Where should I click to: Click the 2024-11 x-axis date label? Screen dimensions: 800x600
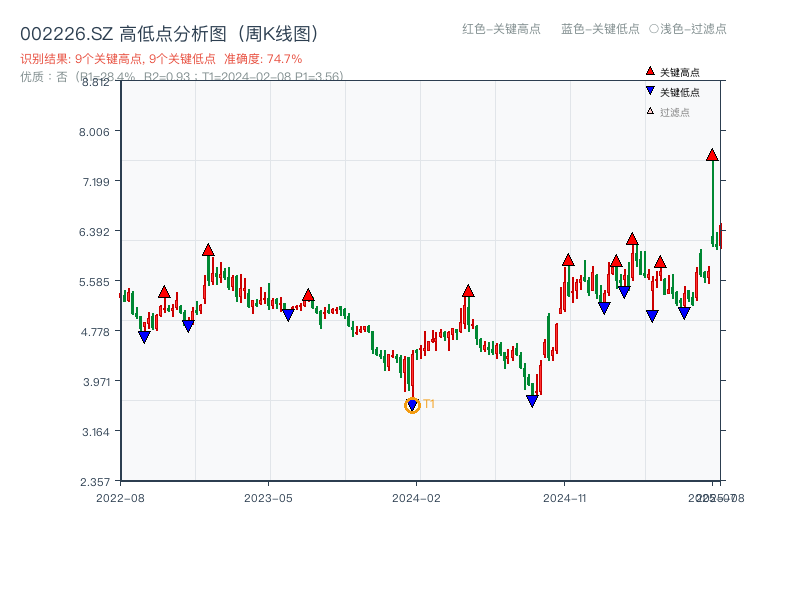point(564,497)
